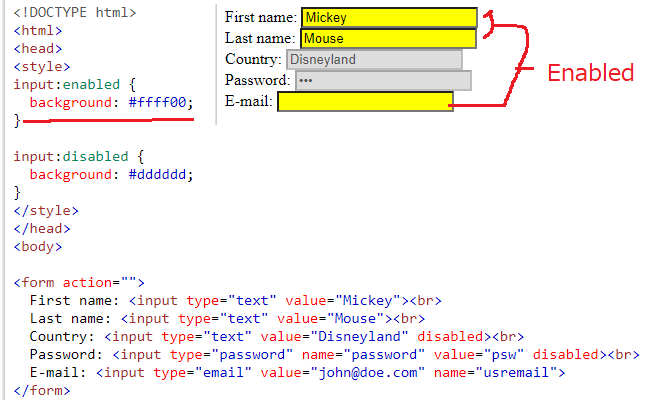
Task: Click the <form action=""> code line
Action: (x=79, y=283)
